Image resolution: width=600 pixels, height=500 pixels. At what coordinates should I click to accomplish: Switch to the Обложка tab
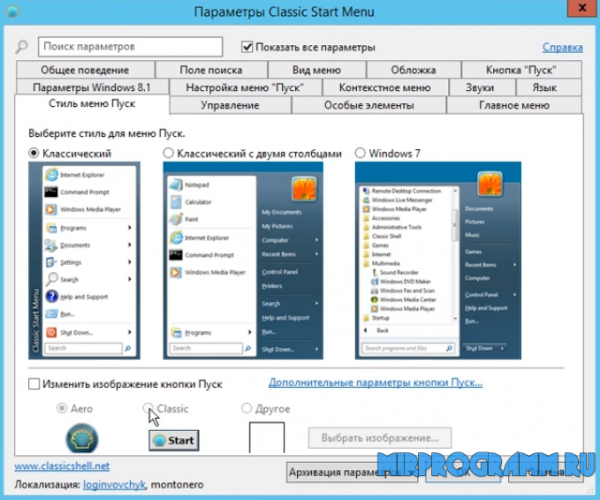tap(413, 70)
